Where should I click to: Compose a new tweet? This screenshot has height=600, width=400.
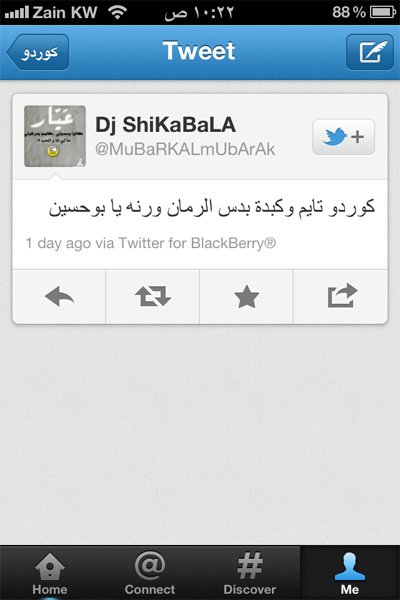click(x=370, y=52)
